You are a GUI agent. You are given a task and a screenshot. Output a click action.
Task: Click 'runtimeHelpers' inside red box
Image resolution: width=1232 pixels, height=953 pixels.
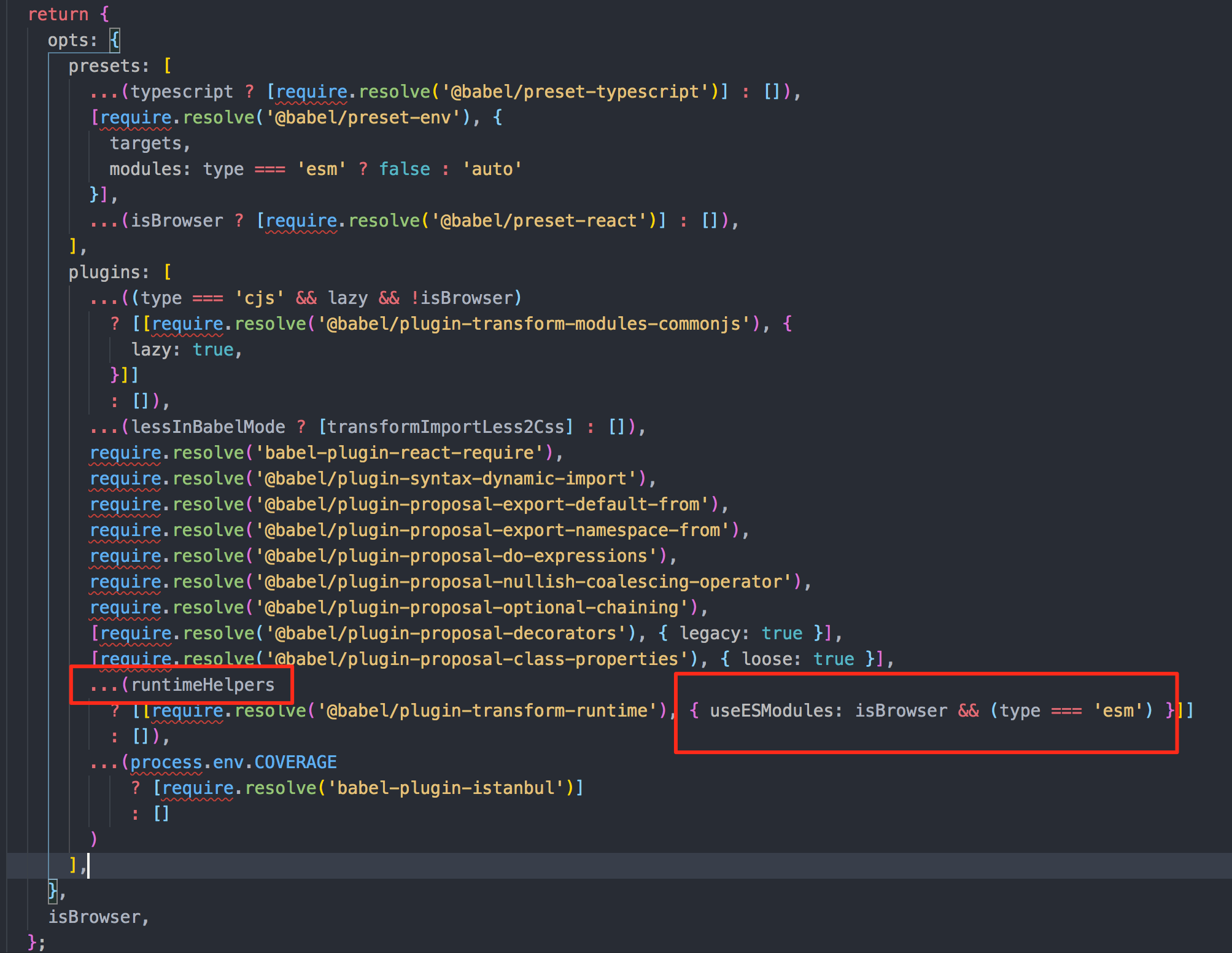coord(203,685)
